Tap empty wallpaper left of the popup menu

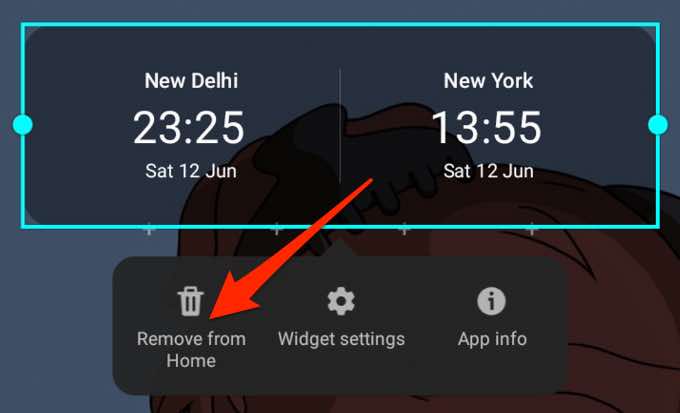[56, 325]
